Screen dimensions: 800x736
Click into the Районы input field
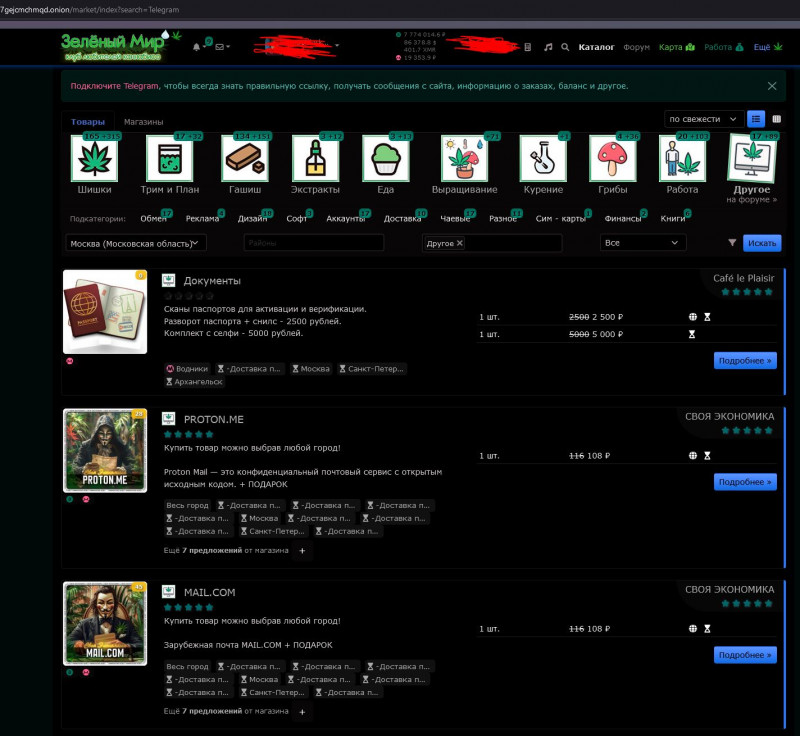click(313, 243)
